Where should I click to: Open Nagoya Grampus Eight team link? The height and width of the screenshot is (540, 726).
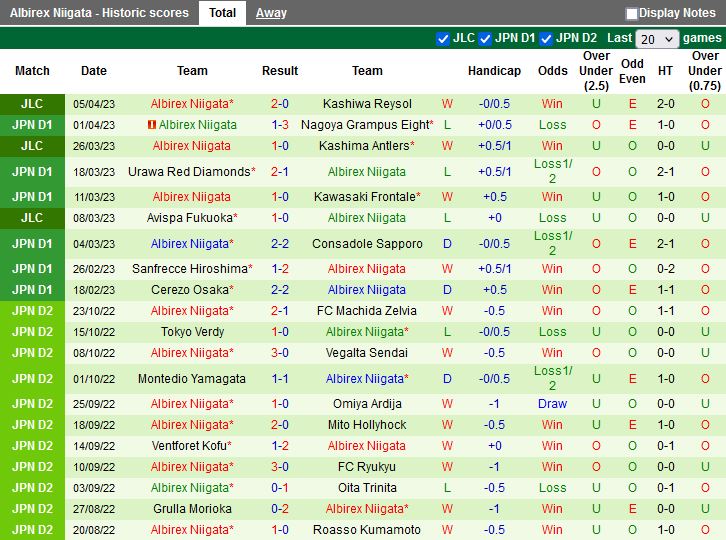367,125
